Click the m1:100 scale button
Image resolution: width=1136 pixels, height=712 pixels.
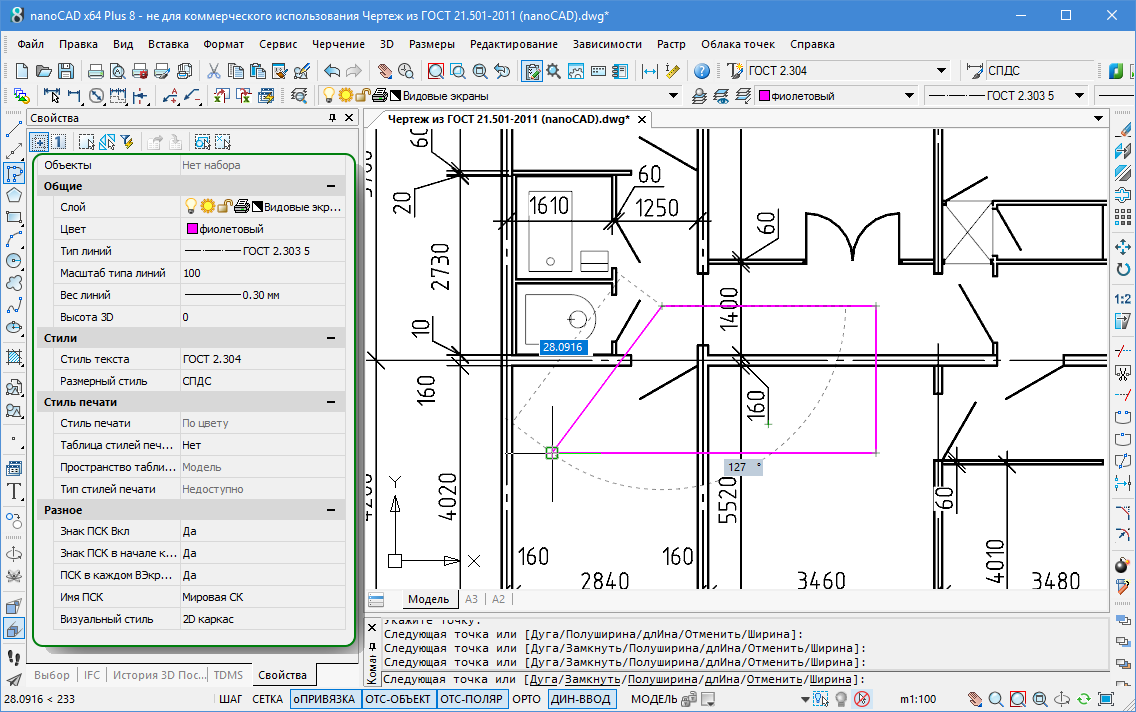(918, 699)
